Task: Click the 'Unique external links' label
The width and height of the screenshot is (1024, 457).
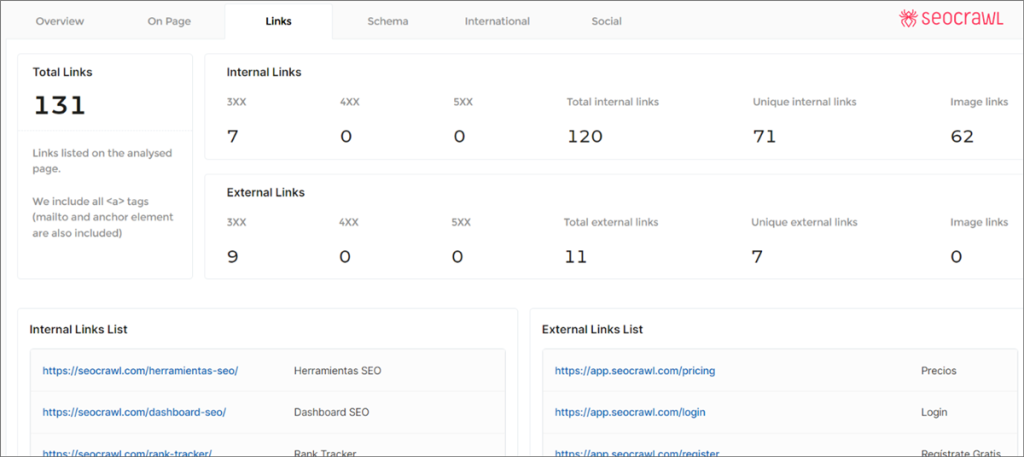Action: click(x=805, y=222)
